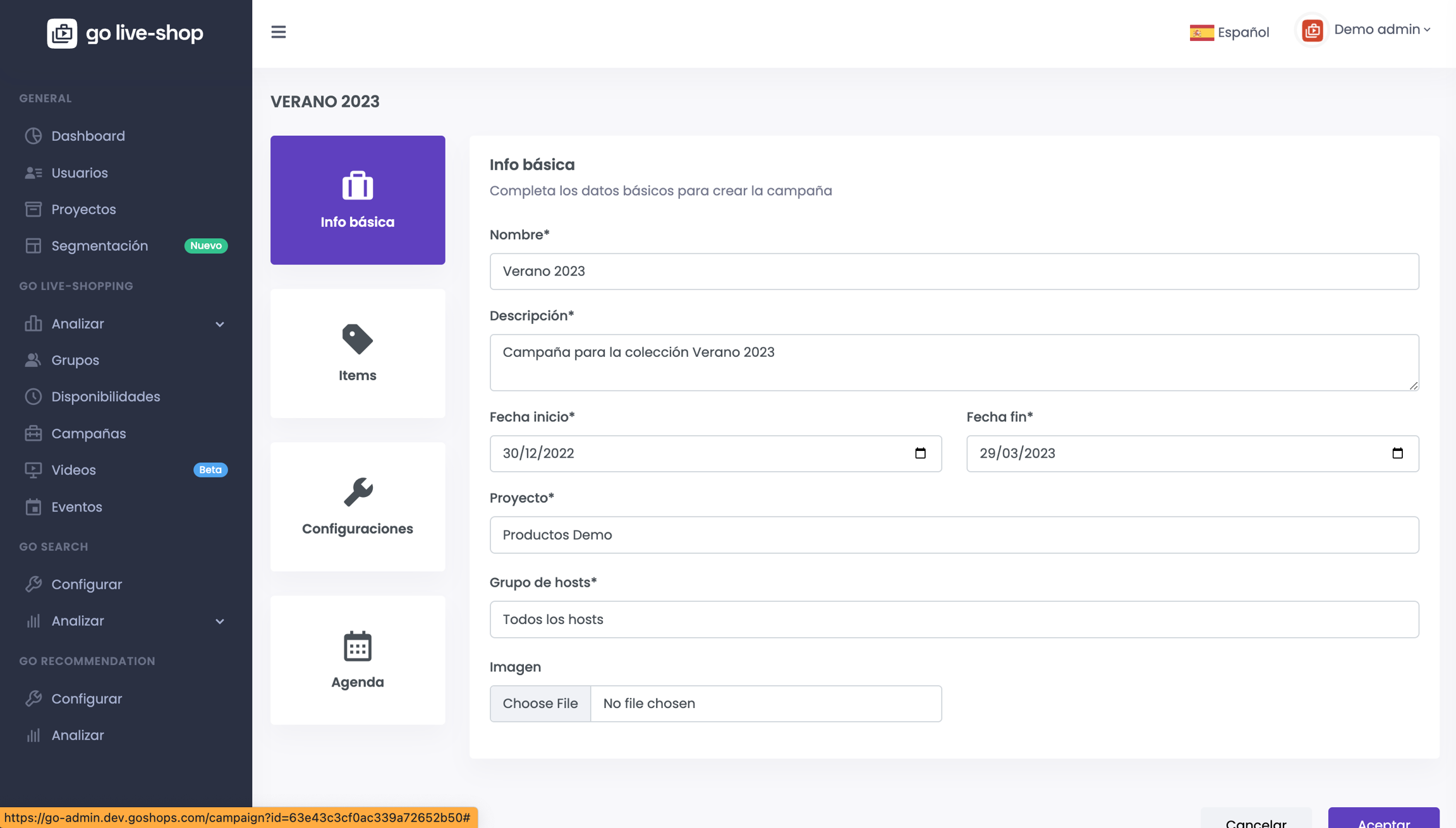Open calendar picker for Fecha fin
Image resolution: width=1456 pixels, height=828 pixels.
coord(1397,453)
